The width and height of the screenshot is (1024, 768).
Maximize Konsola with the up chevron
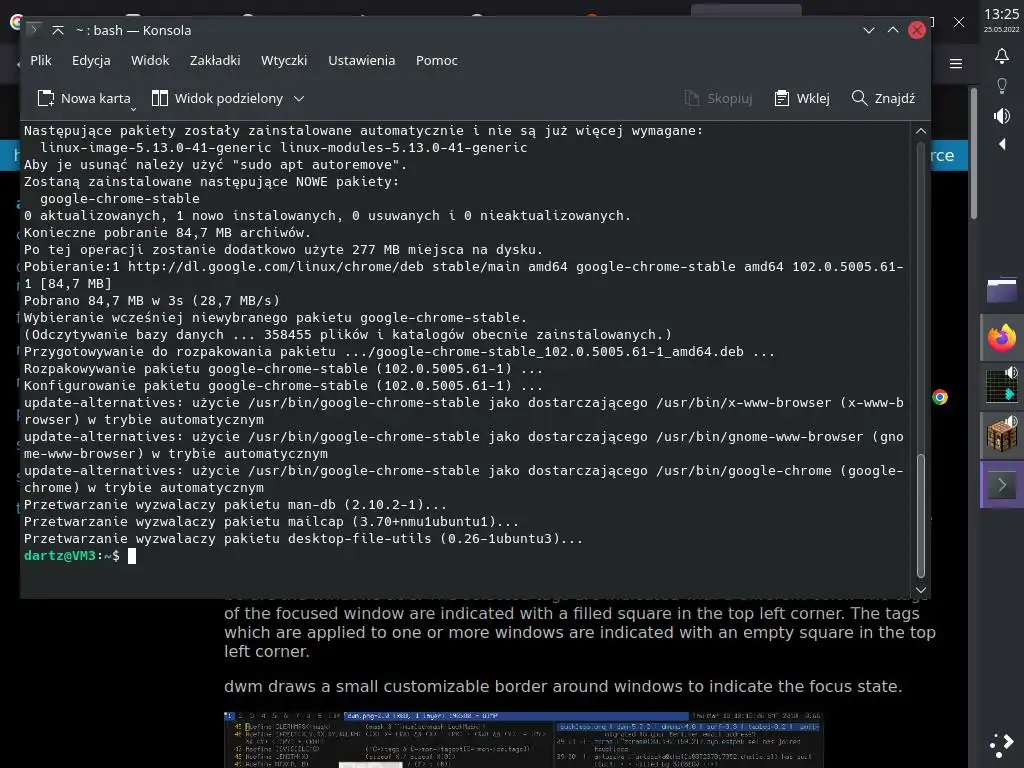tap(893, 30)
